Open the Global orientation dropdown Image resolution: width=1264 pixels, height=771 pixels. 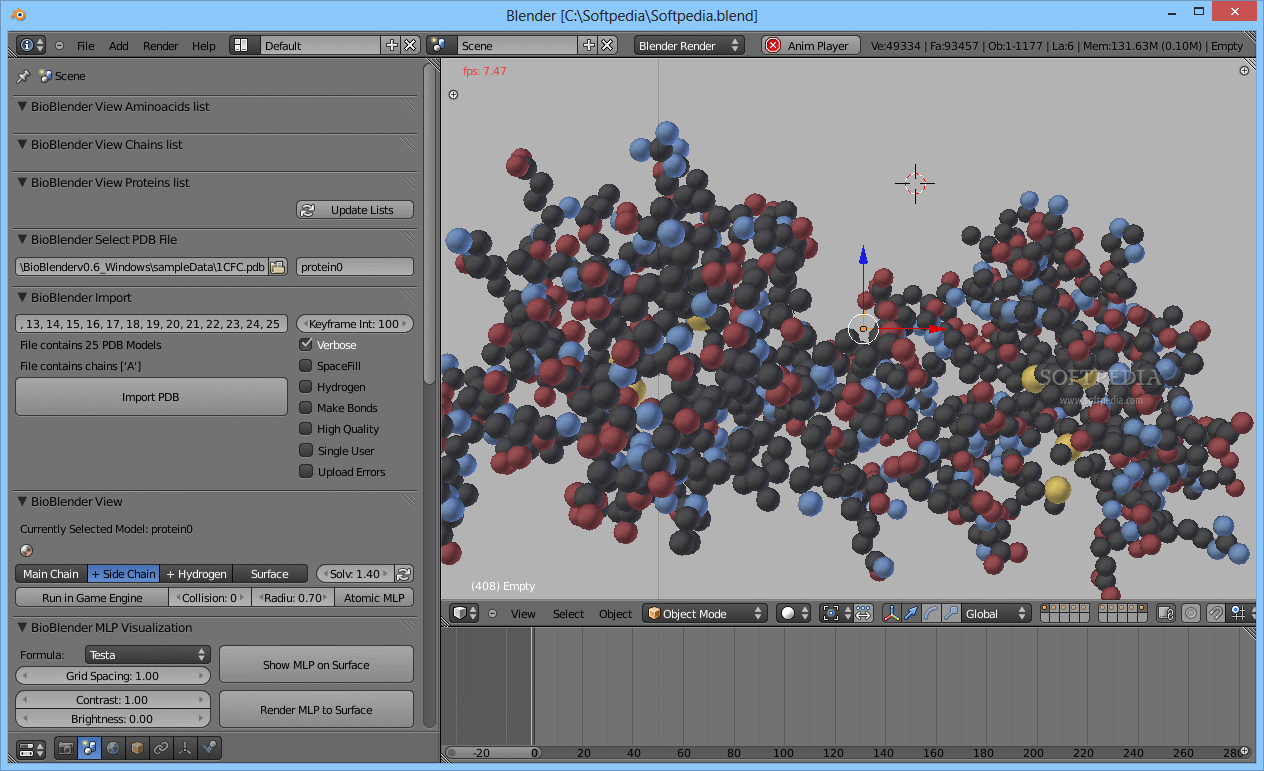click(996, 613)
